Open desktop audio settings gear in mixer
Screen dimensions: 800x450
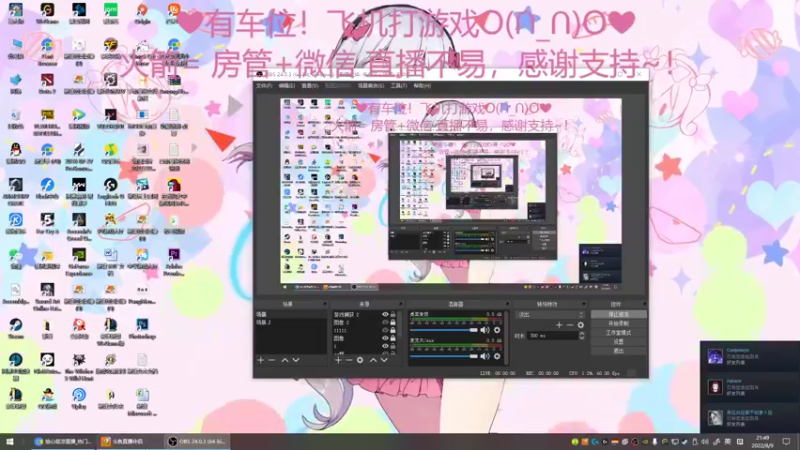tap(497, 330)
